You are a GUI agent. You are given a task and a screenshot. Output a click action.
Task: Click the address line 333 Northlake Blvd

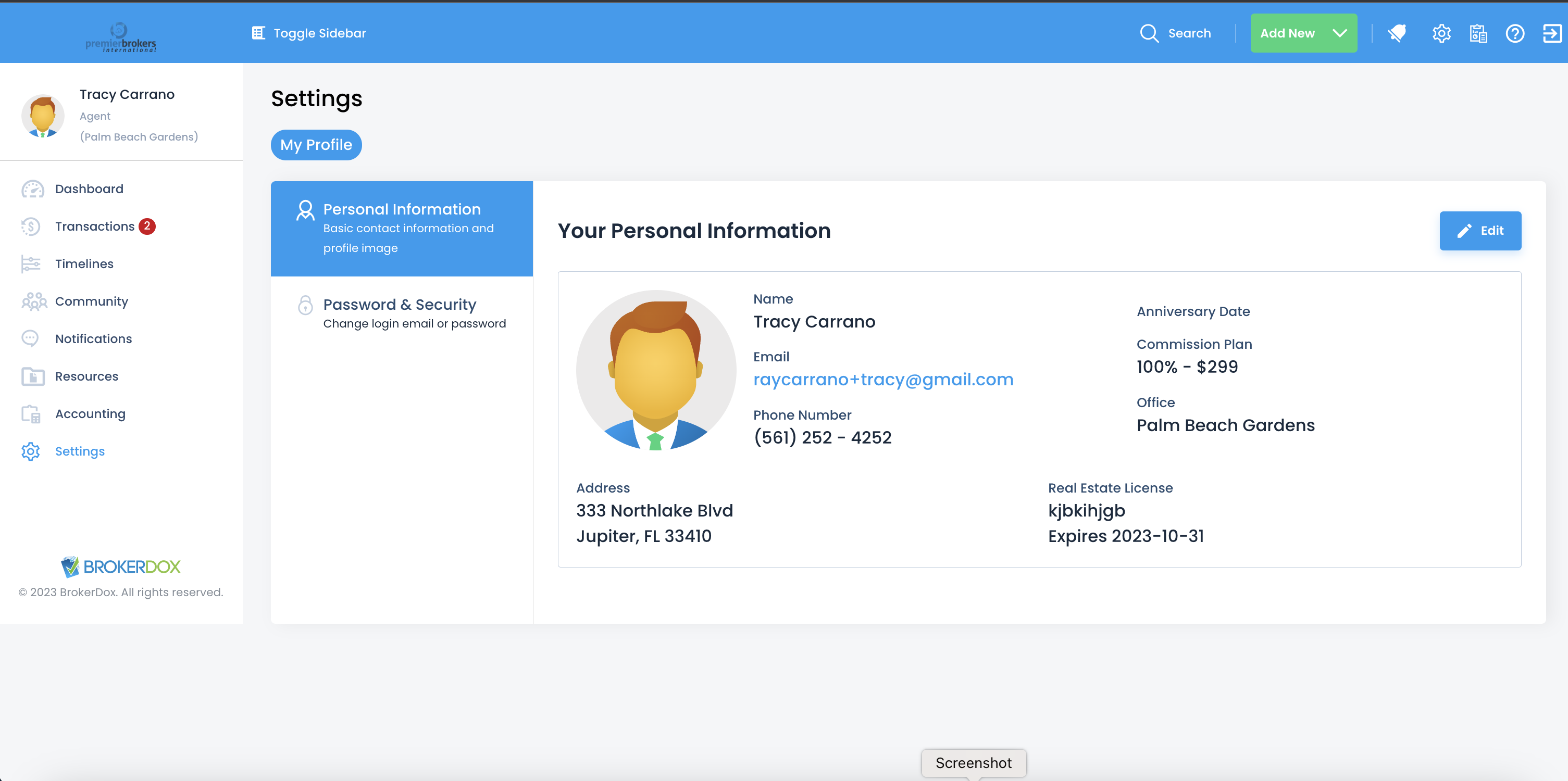click(654, 510)
